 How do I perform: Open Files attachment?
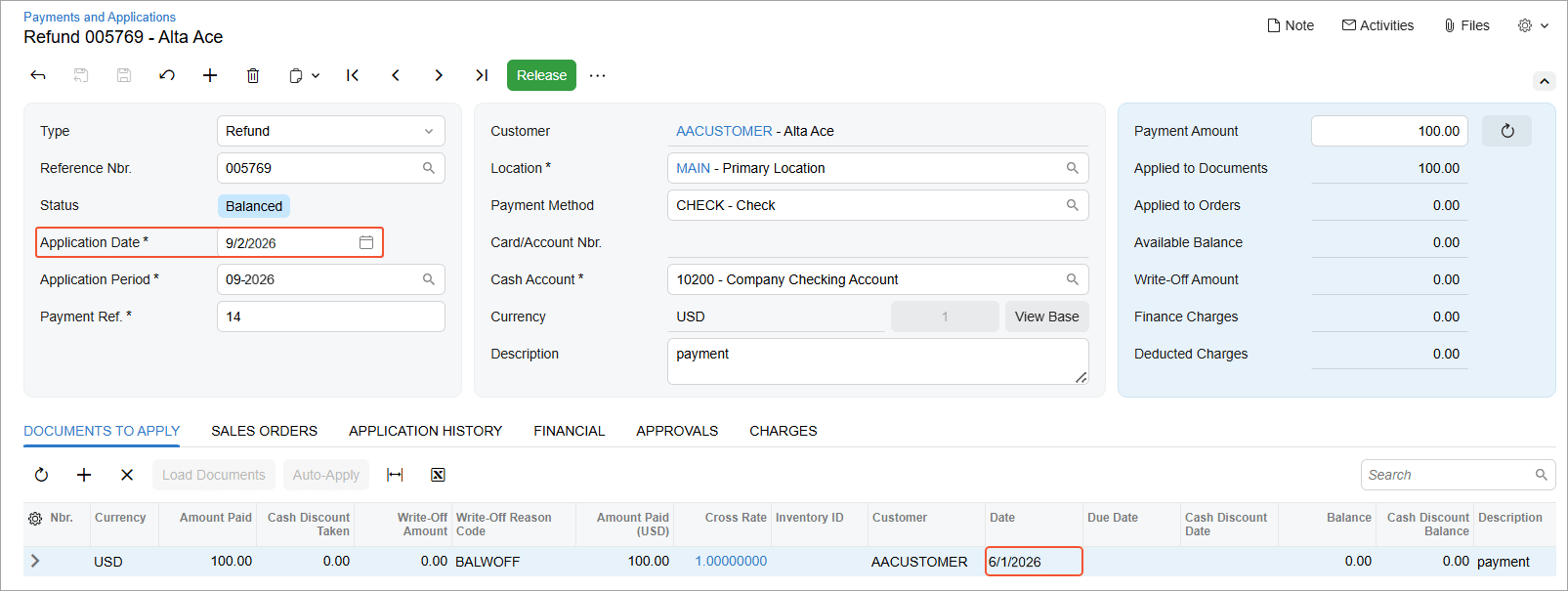pos(1466,25)
